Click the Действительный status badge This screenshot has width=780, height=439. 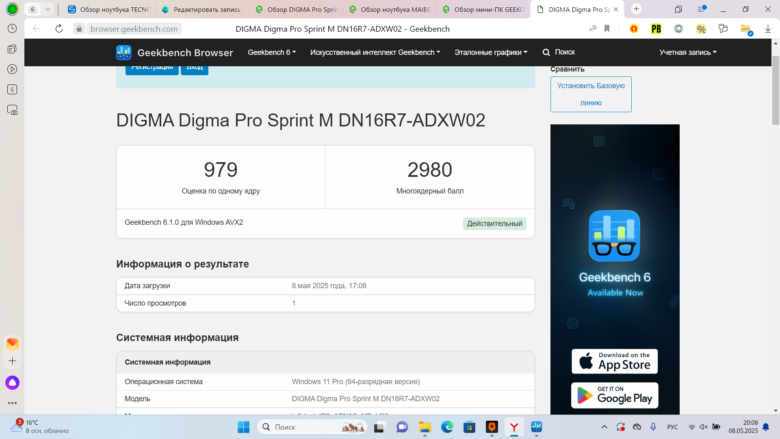494,224
